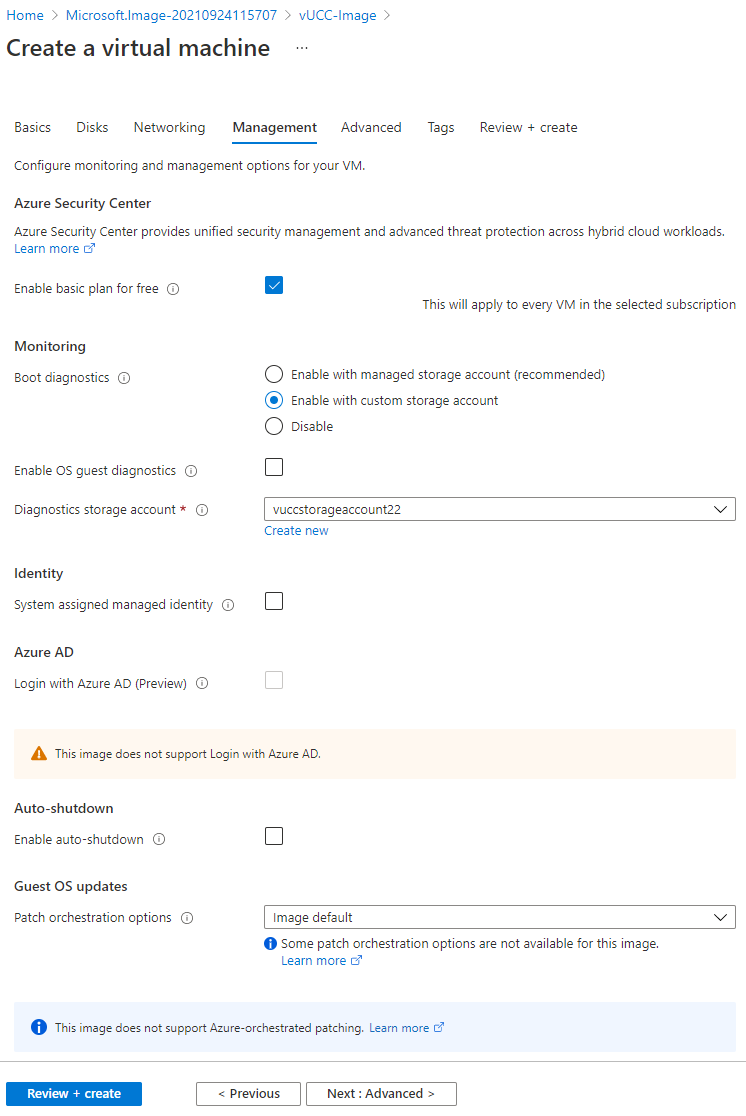Viewport: 746px width, 1116px height.
Task: Select the Disable boot diagnostics option
Action: click(x=274, y=426)
